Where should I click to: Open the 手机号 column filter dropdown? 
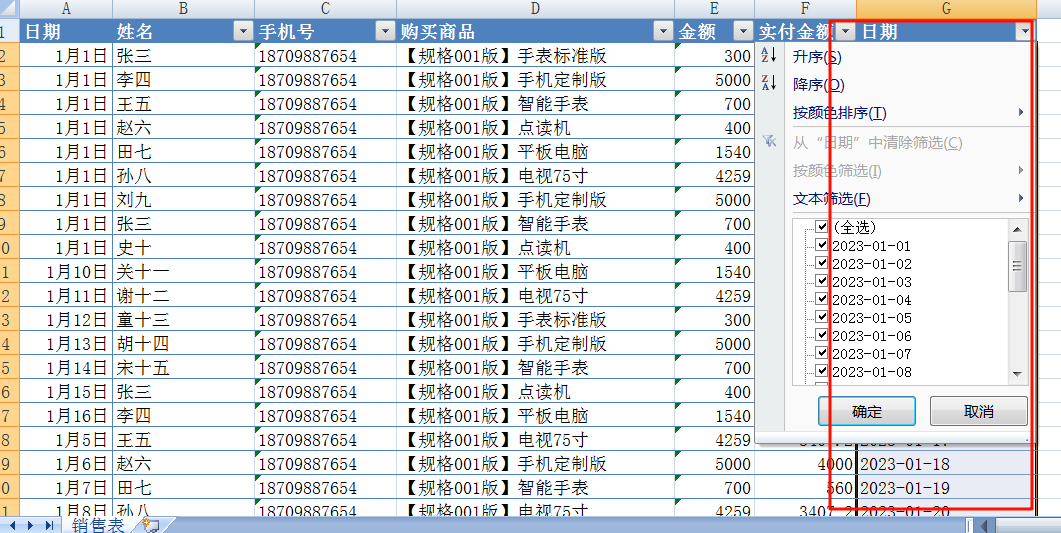point(384,31)
